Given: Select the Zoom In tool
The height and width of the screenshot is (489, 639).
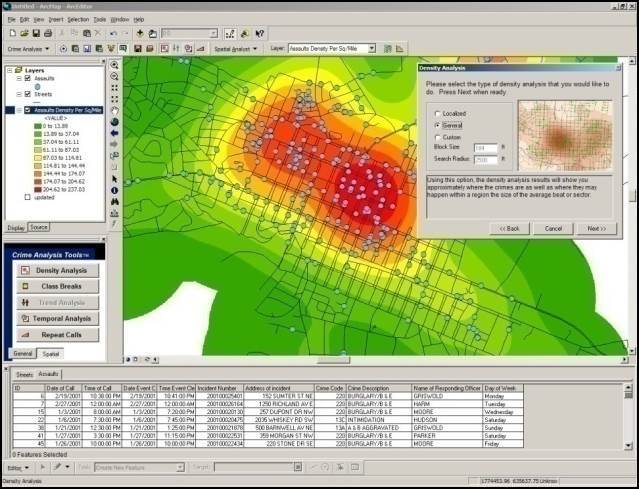Looking at the screenshot, I should pos(115,65).
